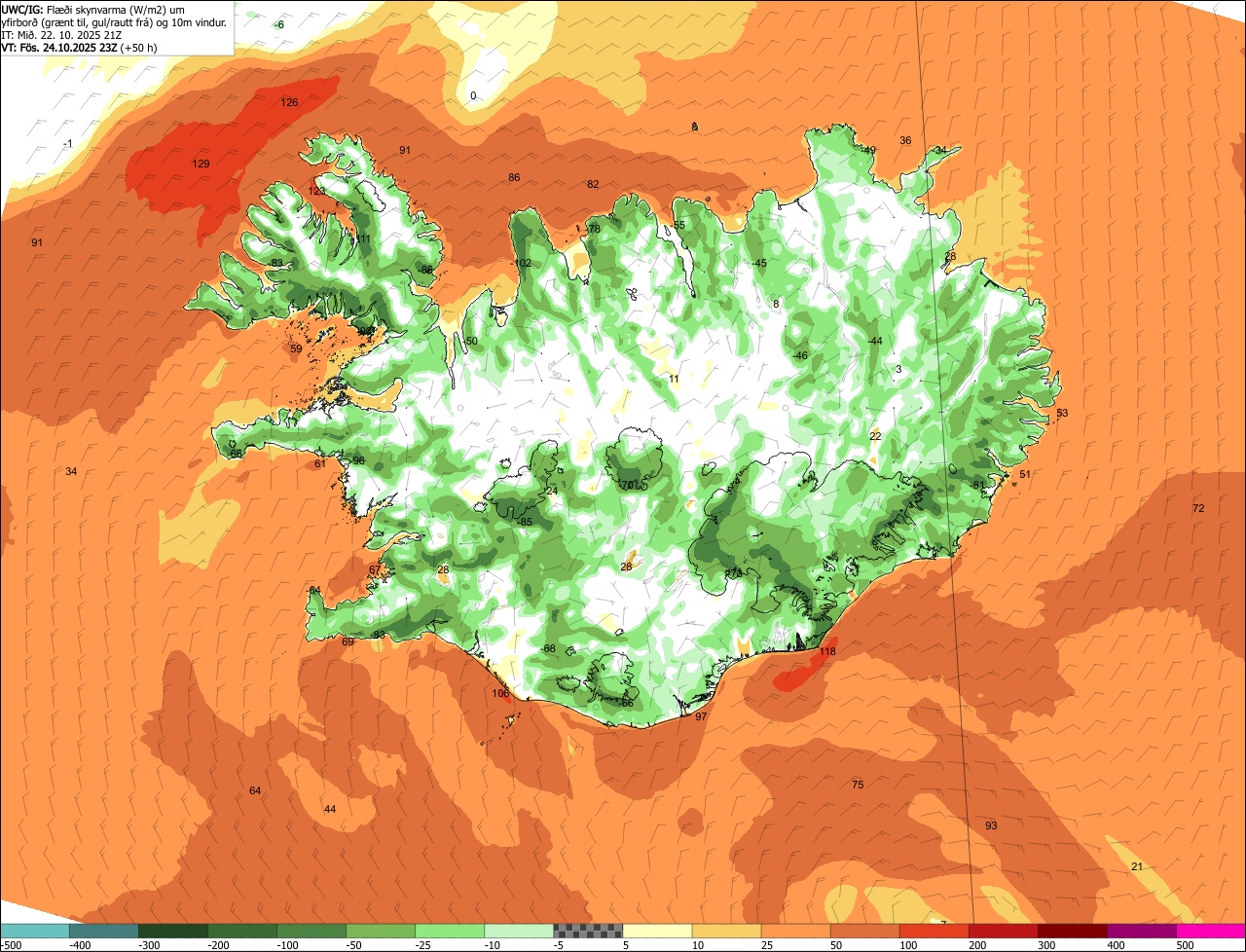1246x952 pixels.
Task: Select the green legend swatch from -100 to -50
Action: point(311,931)
